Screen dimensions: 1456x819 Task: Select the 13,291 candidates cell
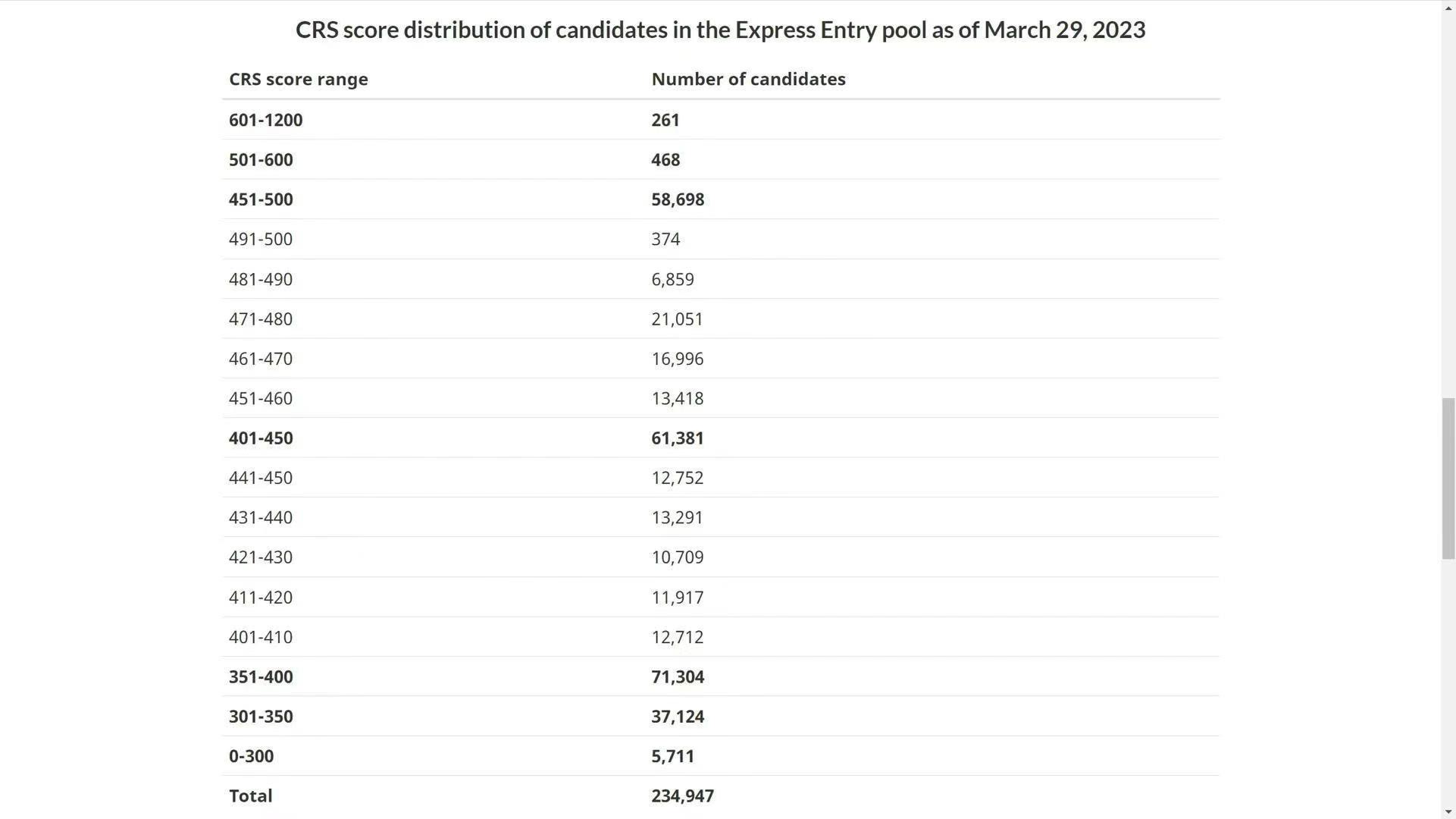pyautogui.click(x=678, y=518)
